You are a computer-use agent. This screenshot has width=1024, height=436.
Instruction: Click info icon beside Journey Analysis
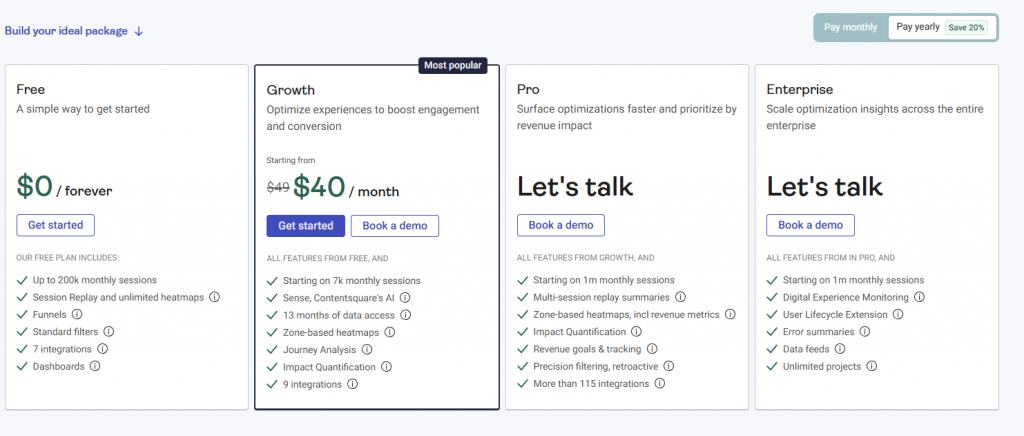367,349
